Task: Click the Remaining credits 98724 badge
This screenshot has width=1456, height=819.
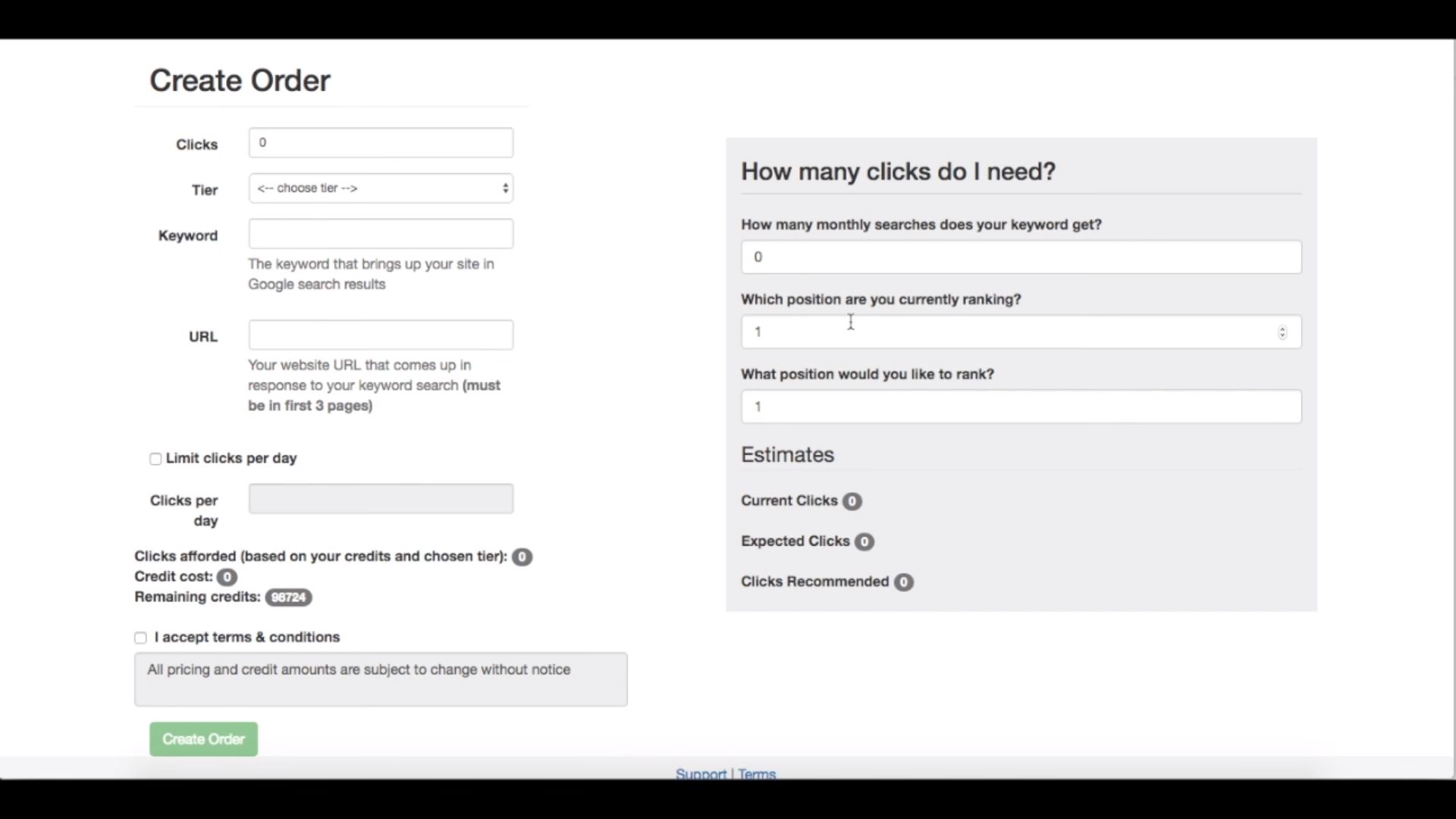Action: point(288,598)
